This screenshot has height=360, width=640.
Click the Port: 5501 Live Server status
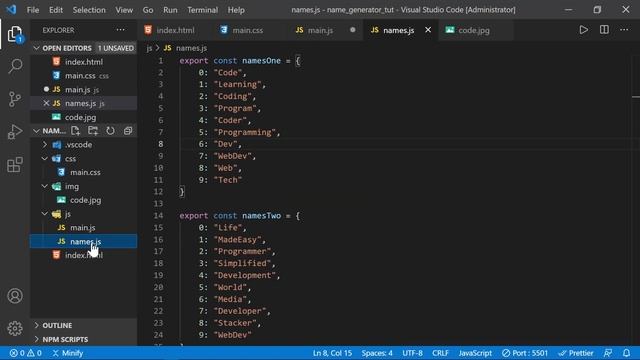point(525,353)
